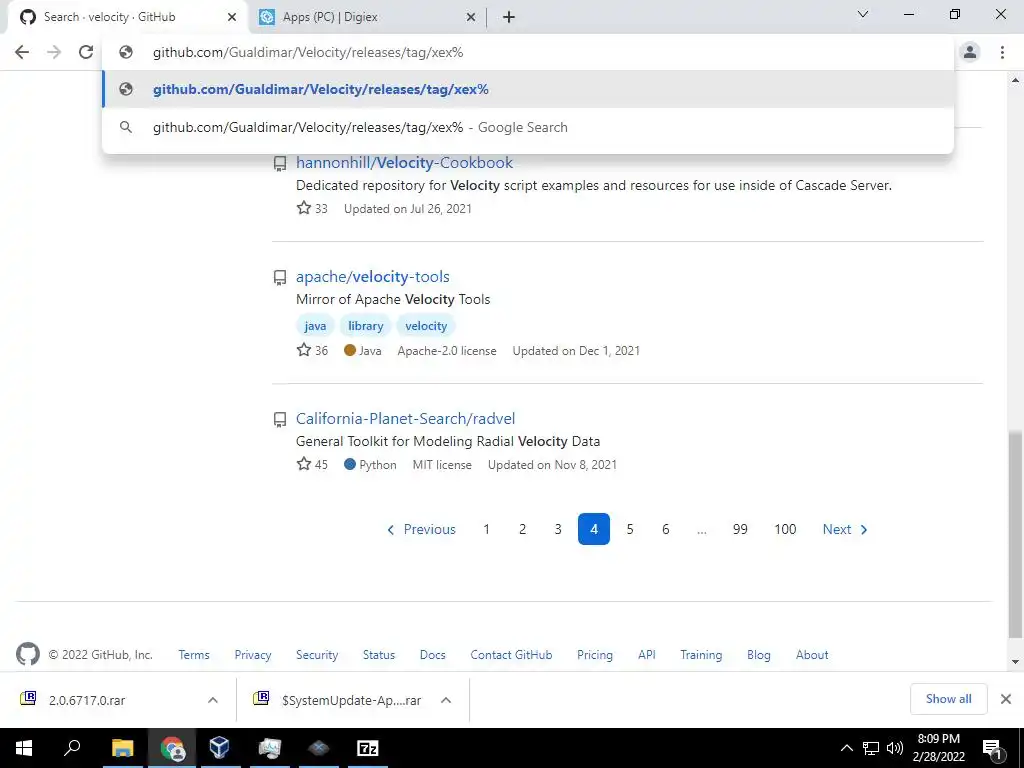
Task: Click star icon showing 45 stars
Action: (x=304, y=464)
